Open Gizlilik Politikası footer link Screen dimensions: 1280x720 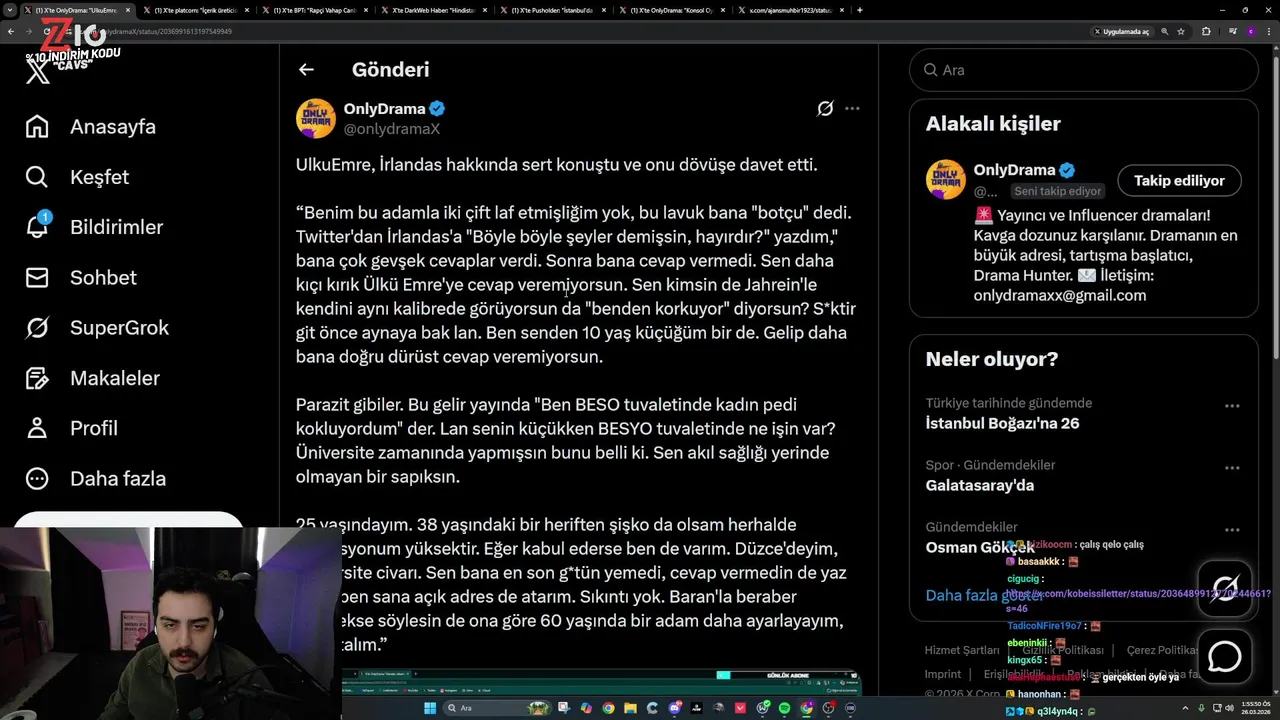tap(1063, 650)
